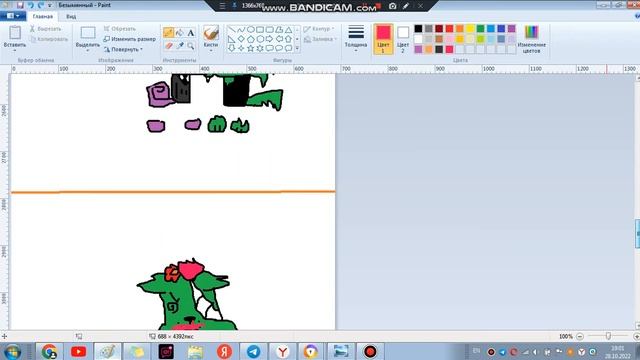640x360 pixels.
Task: Click the Undo arrow in title bar
Action: click(x=31, y=5)
